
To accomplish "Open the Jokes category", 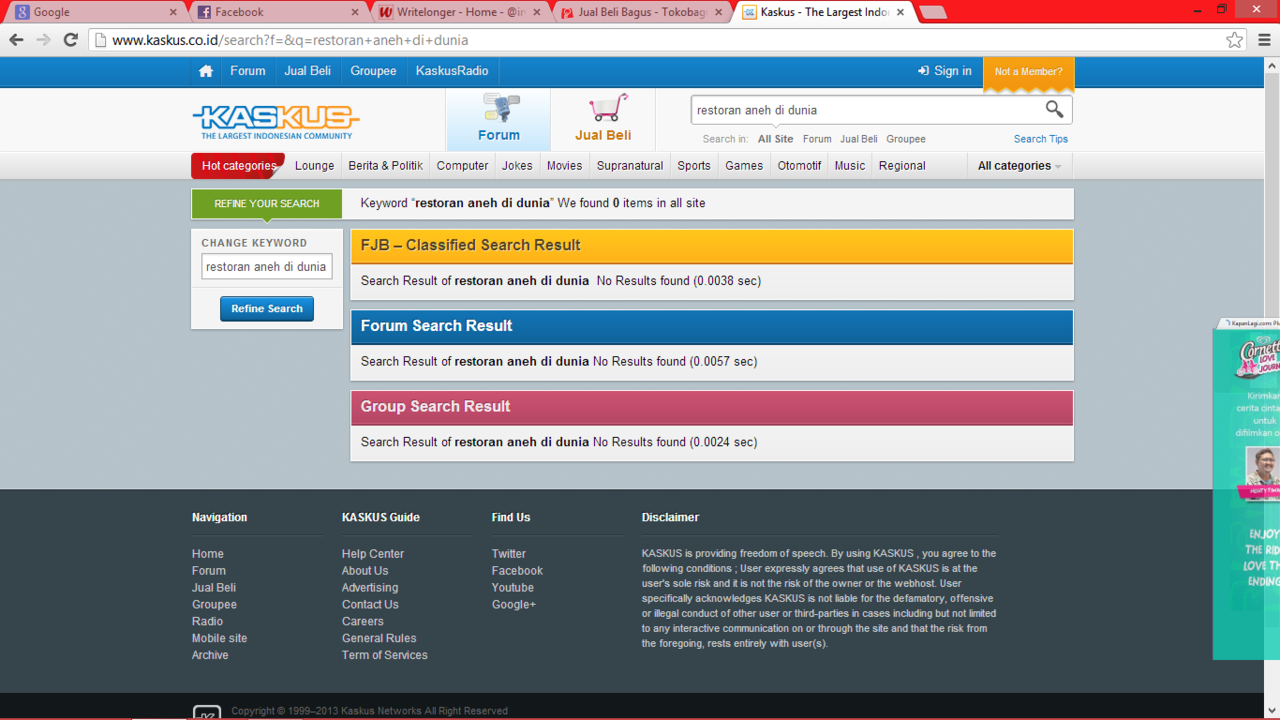I will click(517, 166).
